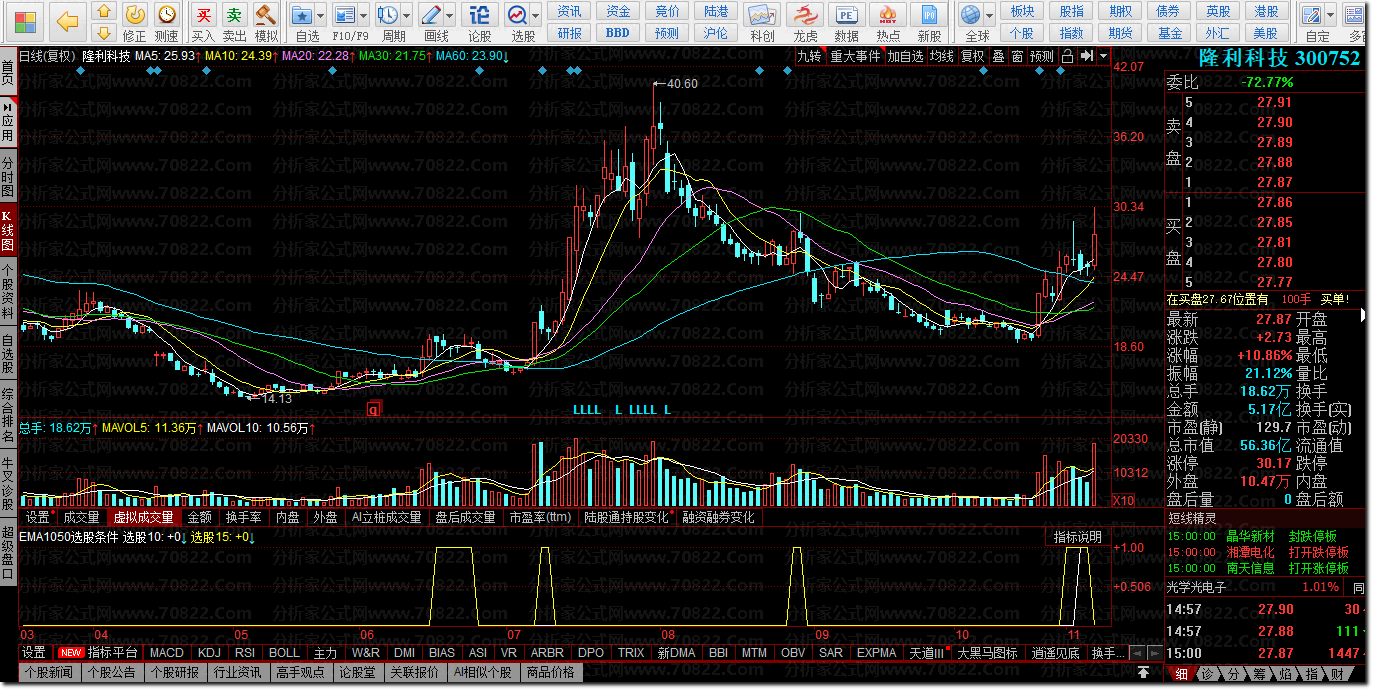Viewport: 1374px width, 690px height.
Task: Open the red triangle dropdown above the chart
Action: (x=1103, y=57)
